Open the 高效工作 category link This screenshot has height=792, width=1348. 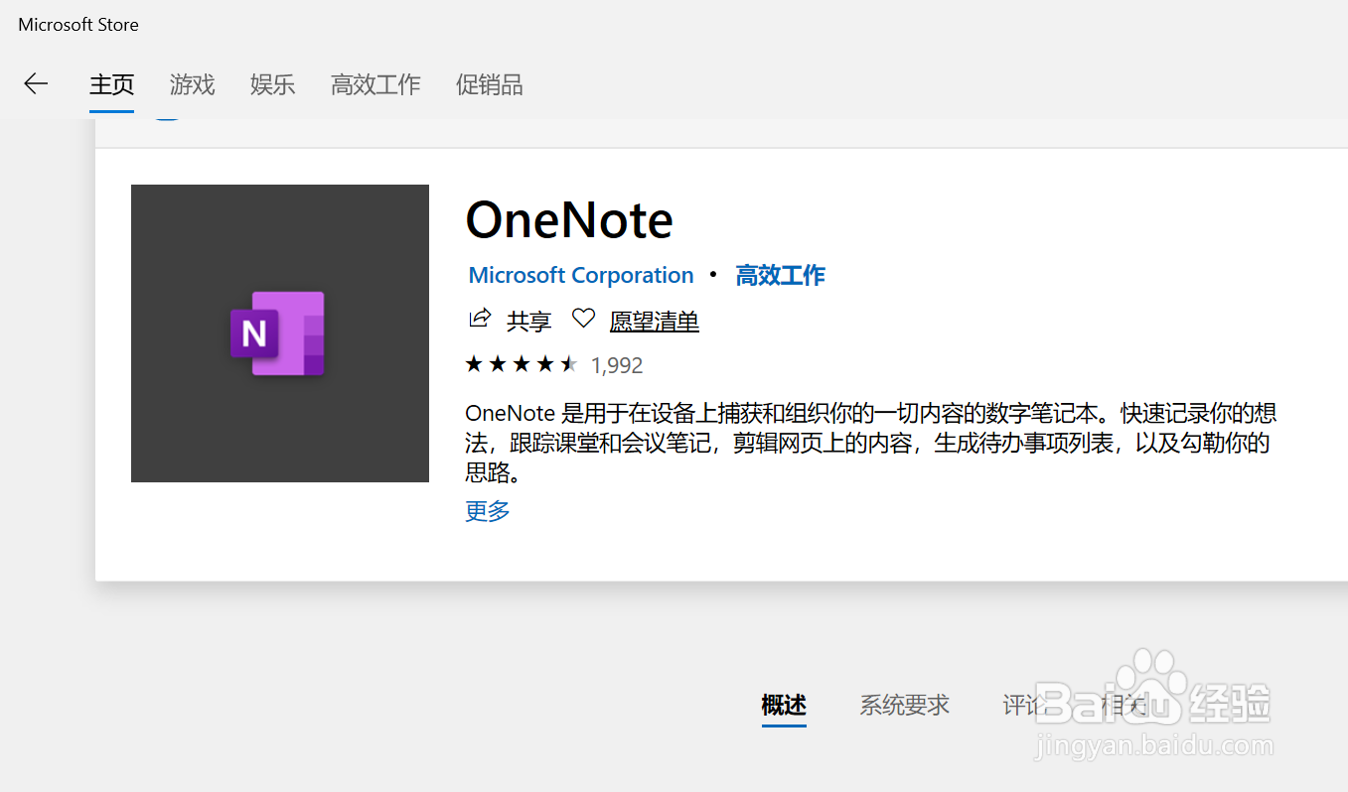[x=780, y=275]
